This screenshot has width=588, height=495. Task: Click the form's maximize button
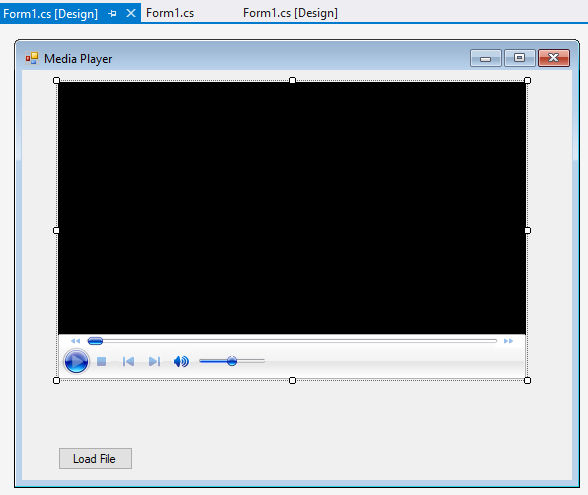pyautogui.click(x=519, y=58)
